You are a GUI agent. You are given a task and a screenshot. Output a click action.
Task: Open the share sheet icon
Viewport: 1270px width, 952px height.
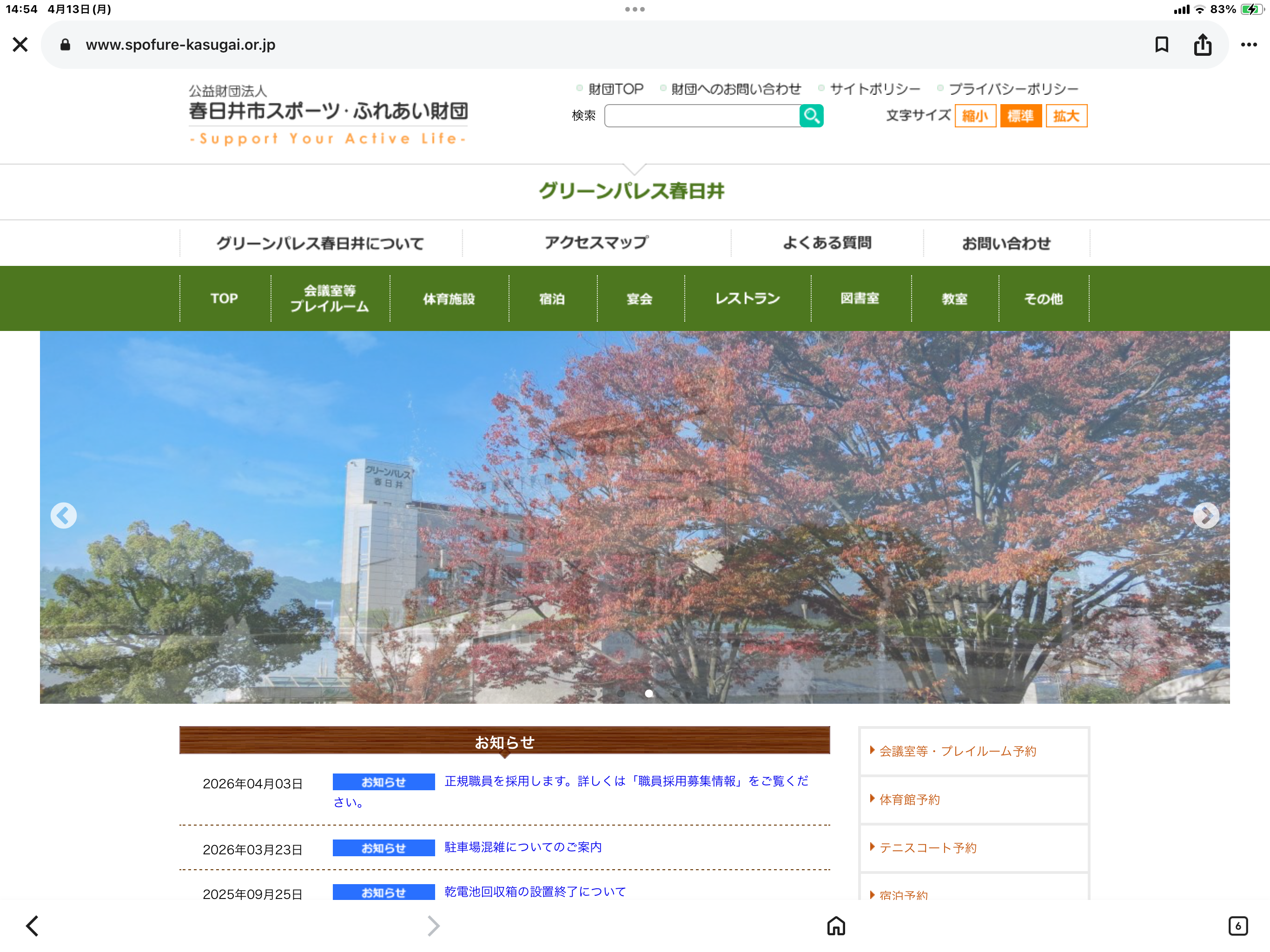(x=1202, y=45)
